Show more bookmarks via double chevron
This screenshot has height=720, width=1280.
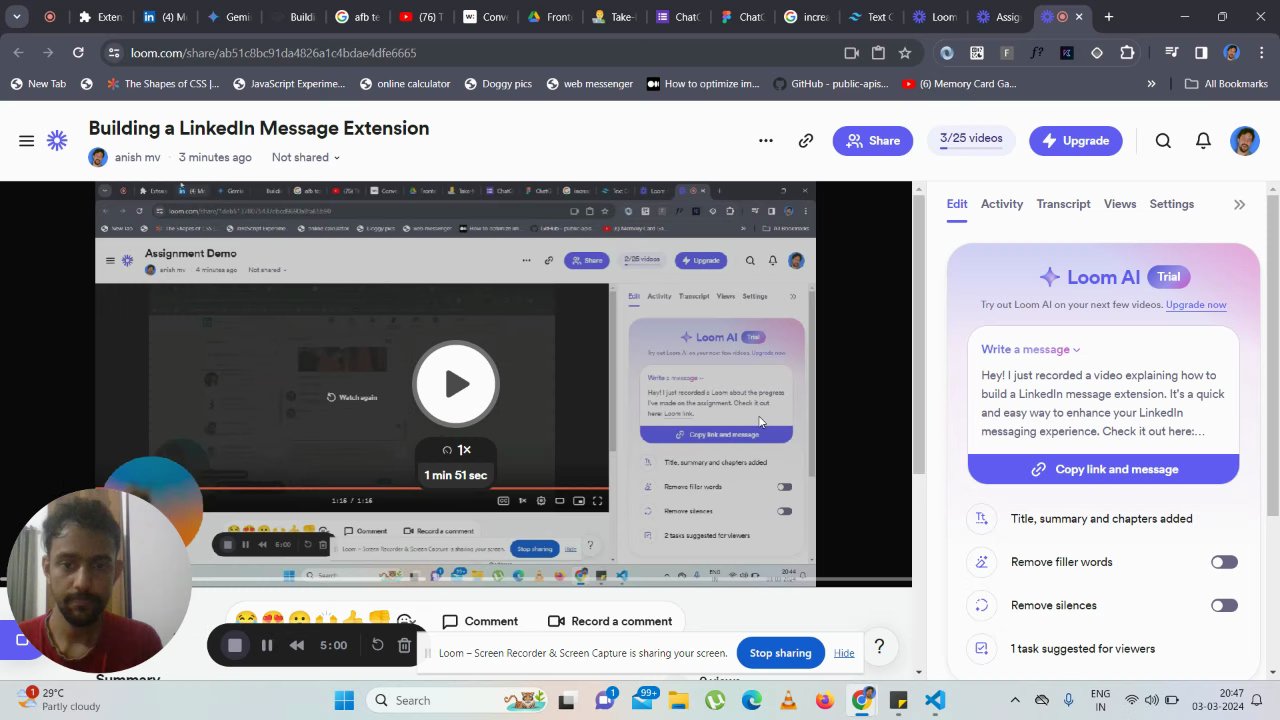click(x=1151, y=84)
